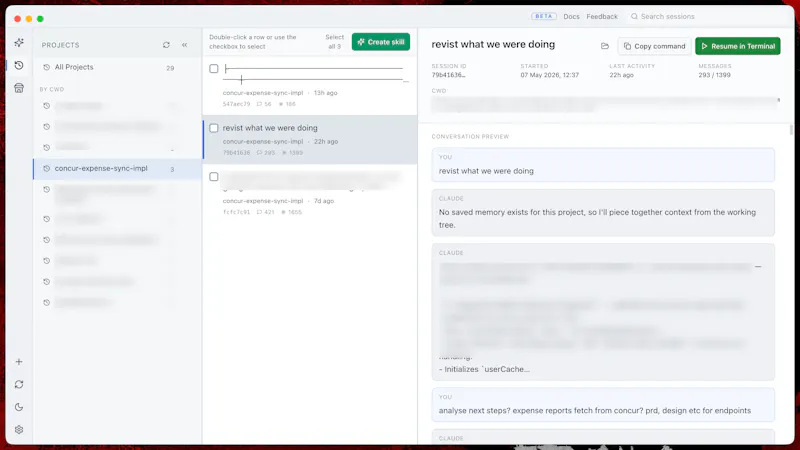This screenshot has height=450, width=800.
Task: Check the 'revist what we were doing' checkbox
Action: coord(214,128)
